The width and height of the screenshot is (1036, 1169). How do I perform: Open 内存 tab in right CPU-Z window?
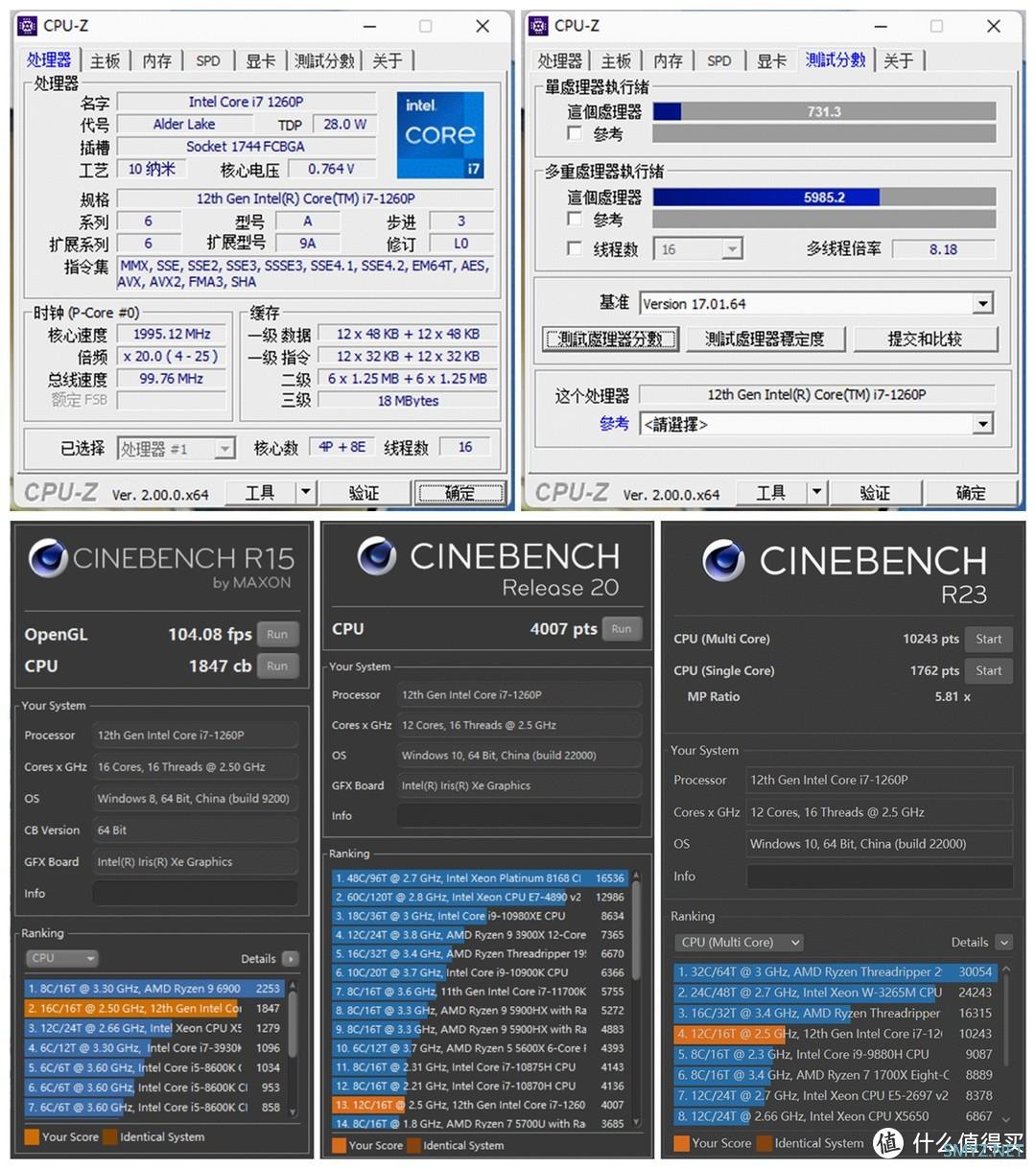coord(668,60)
